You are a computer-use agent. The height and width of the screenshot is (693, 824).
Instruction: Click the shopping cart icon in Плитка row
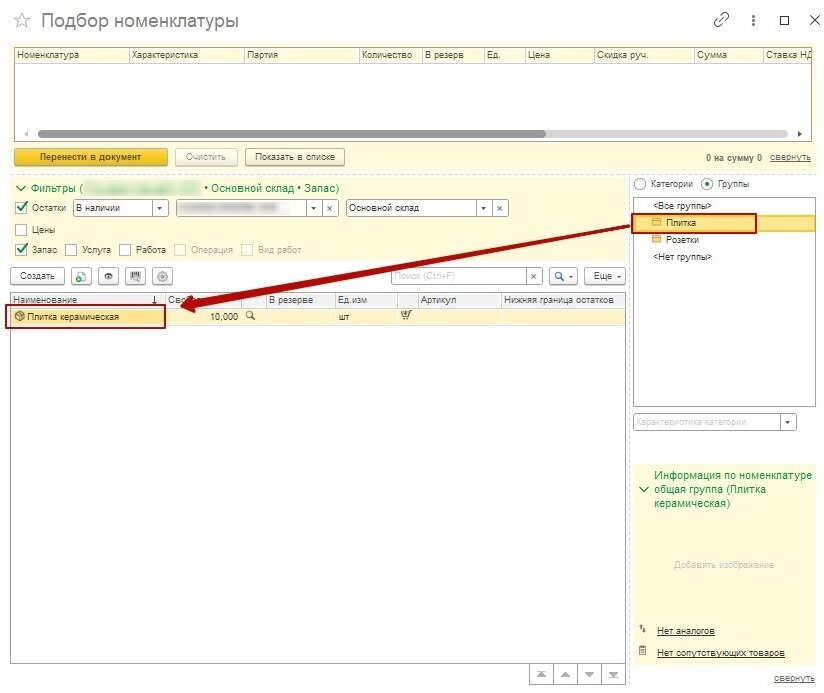pyautogui.click(x=406, y=316)
